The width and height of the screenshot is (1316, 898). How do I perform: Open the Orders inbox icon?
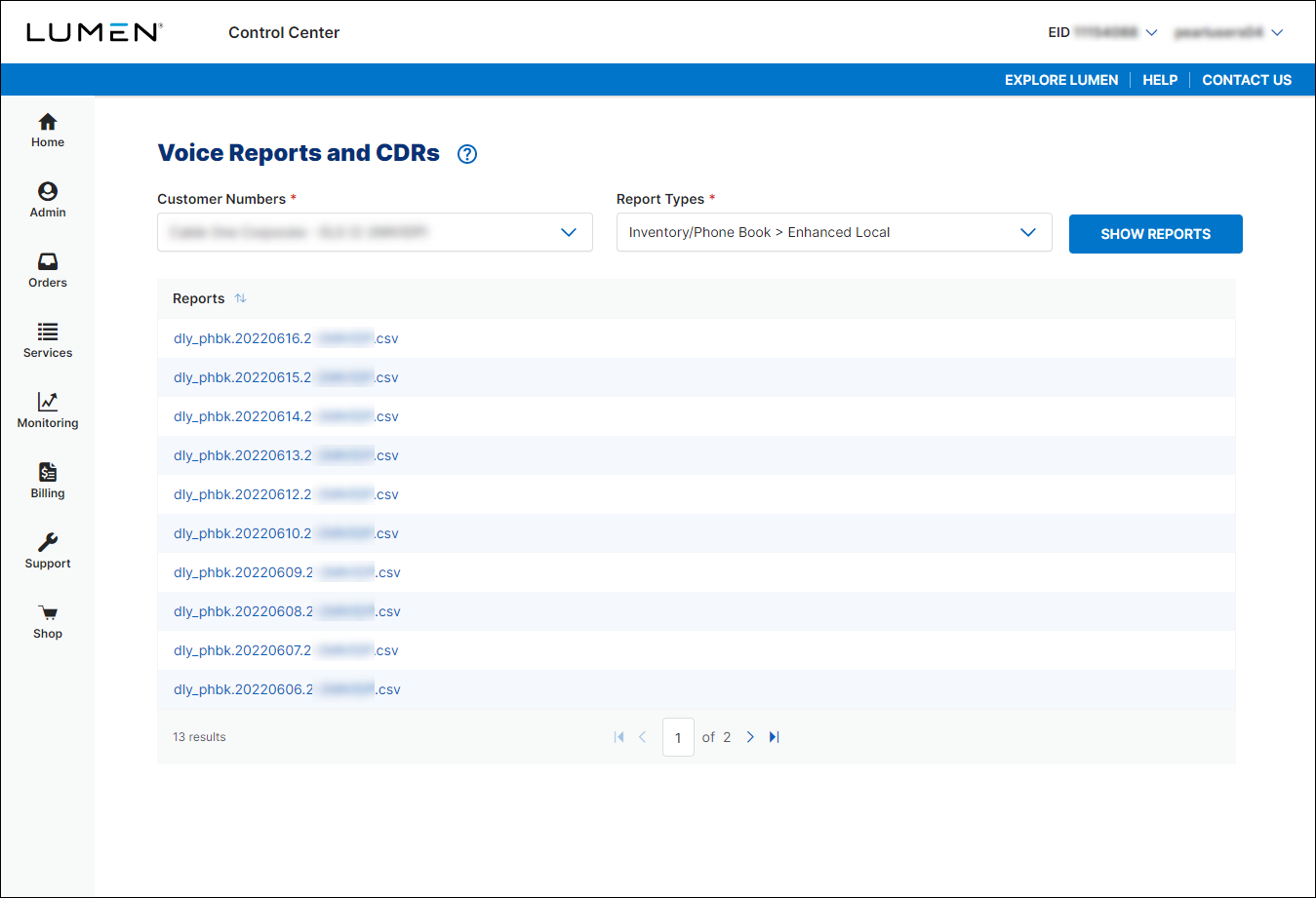[48, 261]
